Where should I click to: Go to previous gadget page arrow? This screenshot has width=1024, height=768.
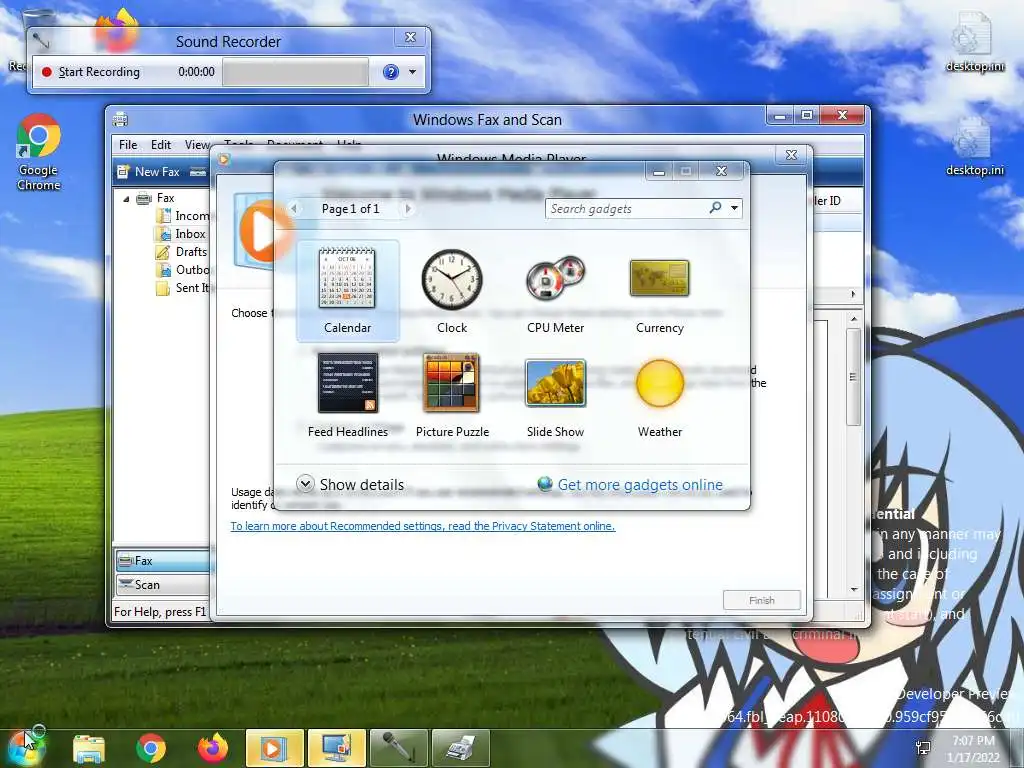pos(294,208)
